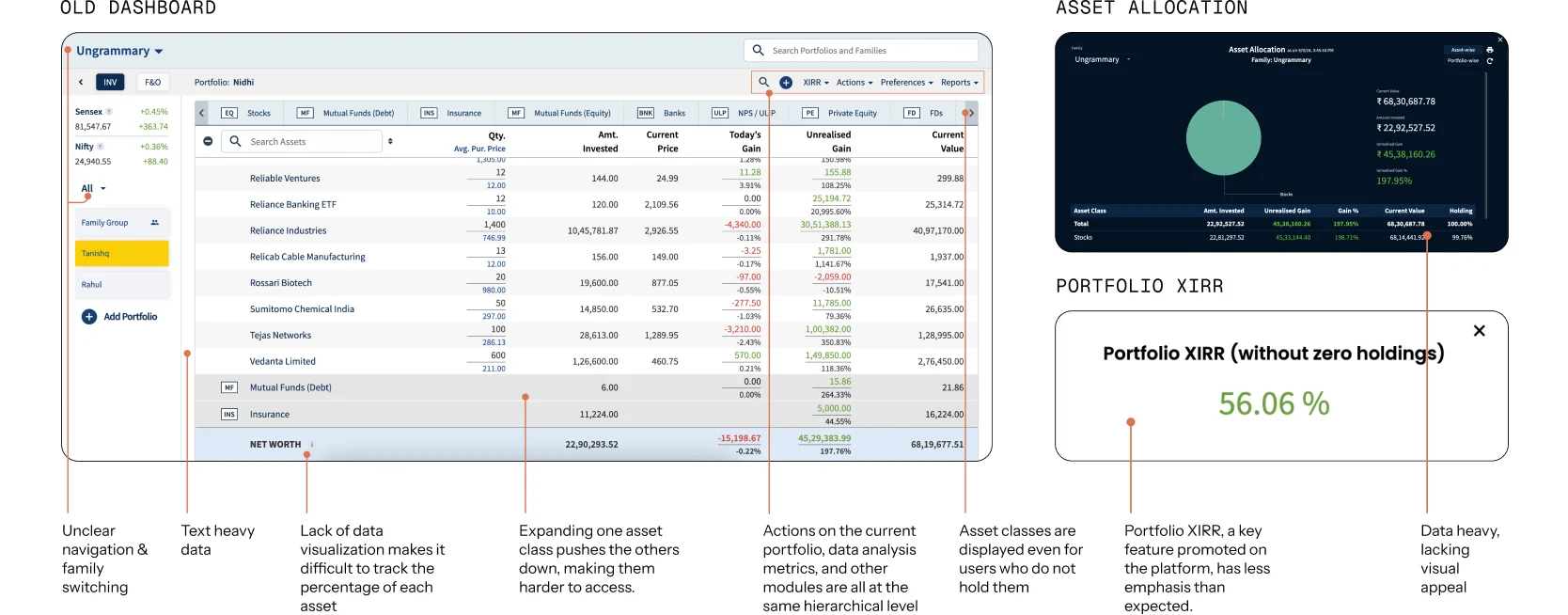Screen dimensions: 1568x615
Task: Select the F&O toggle
Action: point(152,83)
